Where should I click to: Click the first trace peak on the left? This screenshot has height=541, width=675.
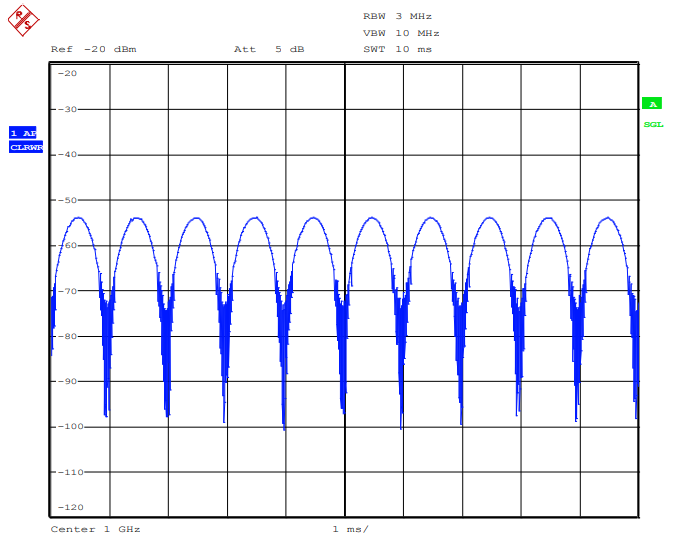coord(77,218)
